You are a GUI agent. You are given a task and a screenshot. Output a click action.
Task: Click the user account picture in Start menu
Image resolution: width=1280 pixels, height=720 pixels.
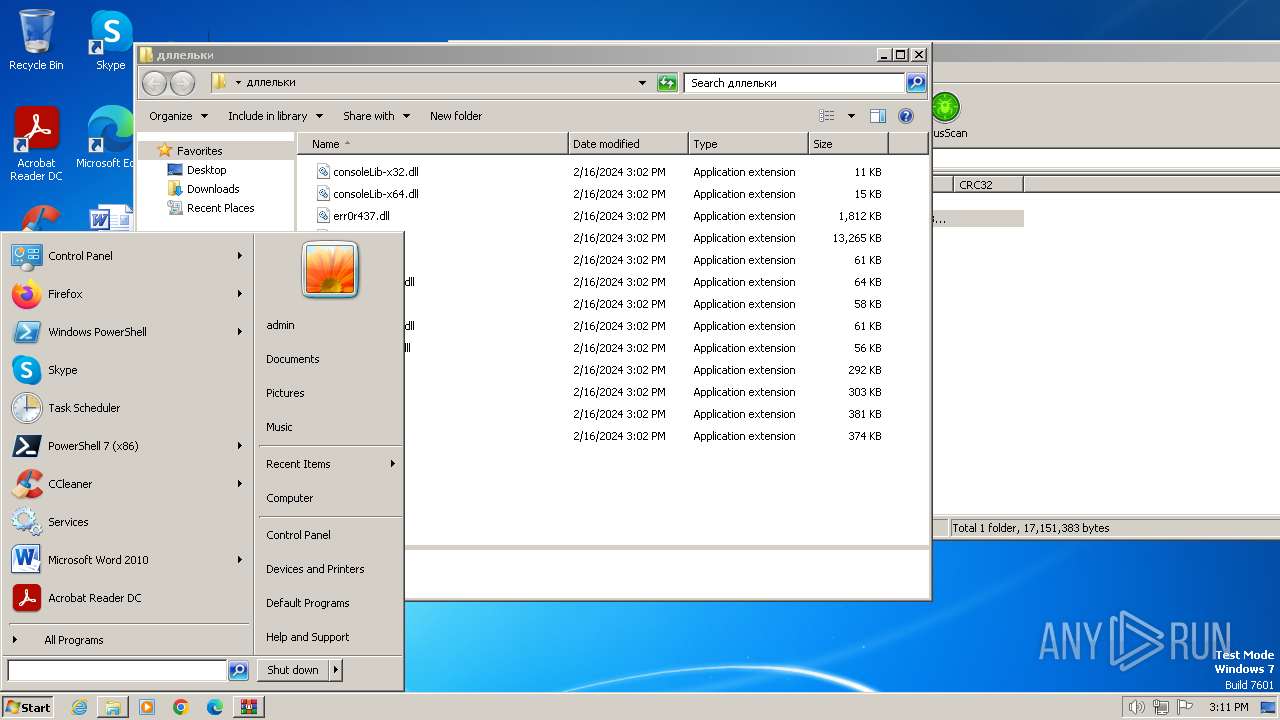330,269
